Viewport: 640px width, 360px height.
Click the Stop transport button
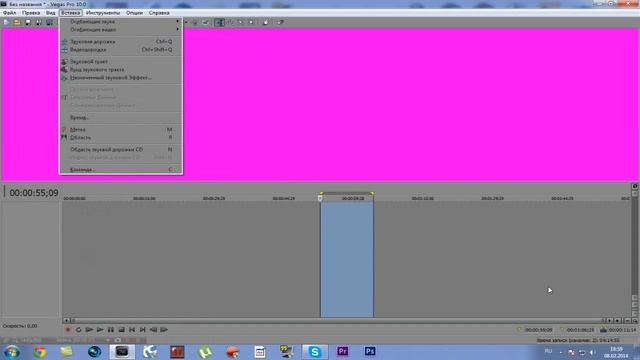tap(121, 329)
